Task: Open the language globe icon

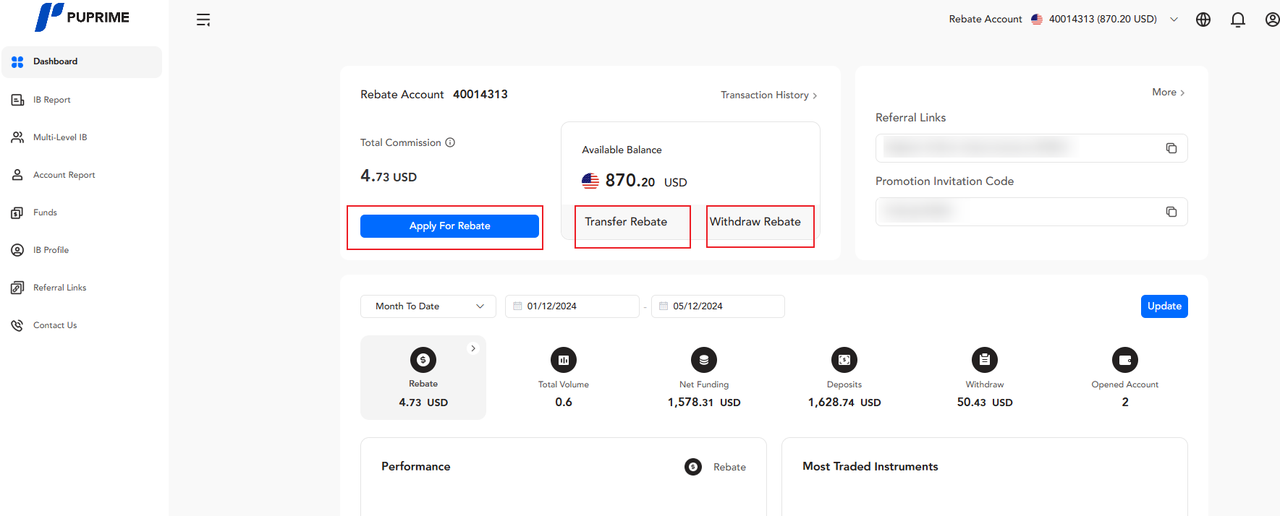Action: click(x=1203, y=19)
